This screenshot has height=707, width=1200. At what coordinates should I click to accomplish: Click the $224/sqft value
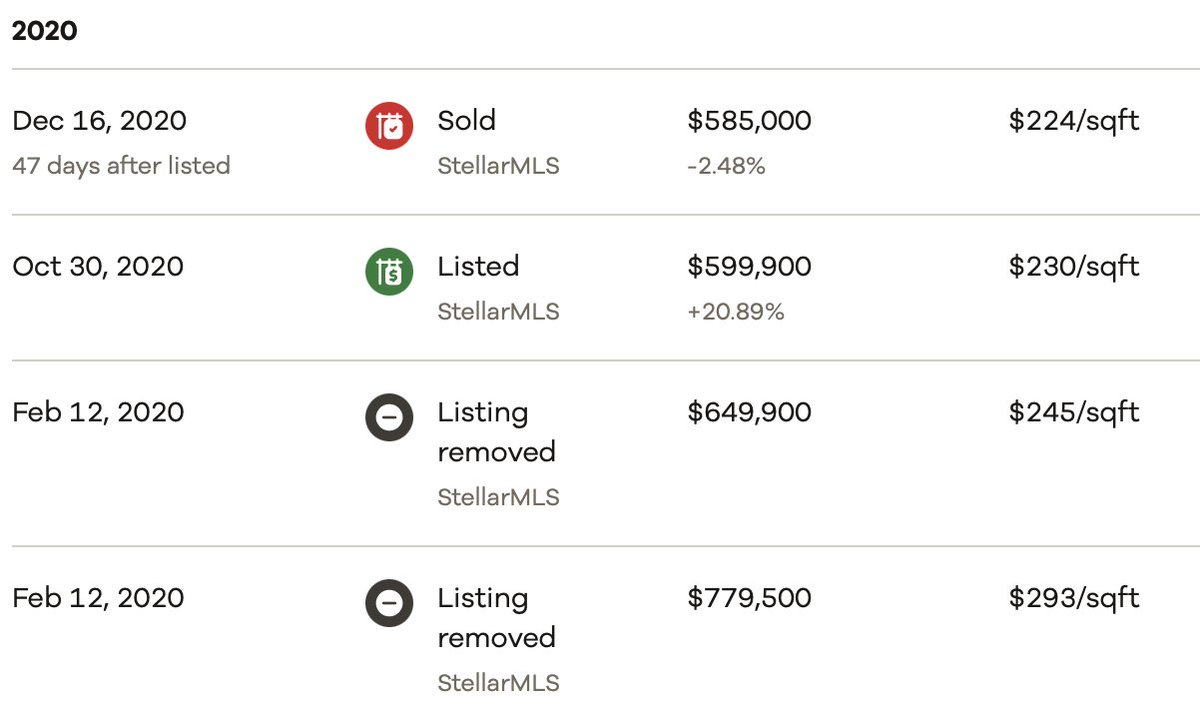tap(1074, 122)
